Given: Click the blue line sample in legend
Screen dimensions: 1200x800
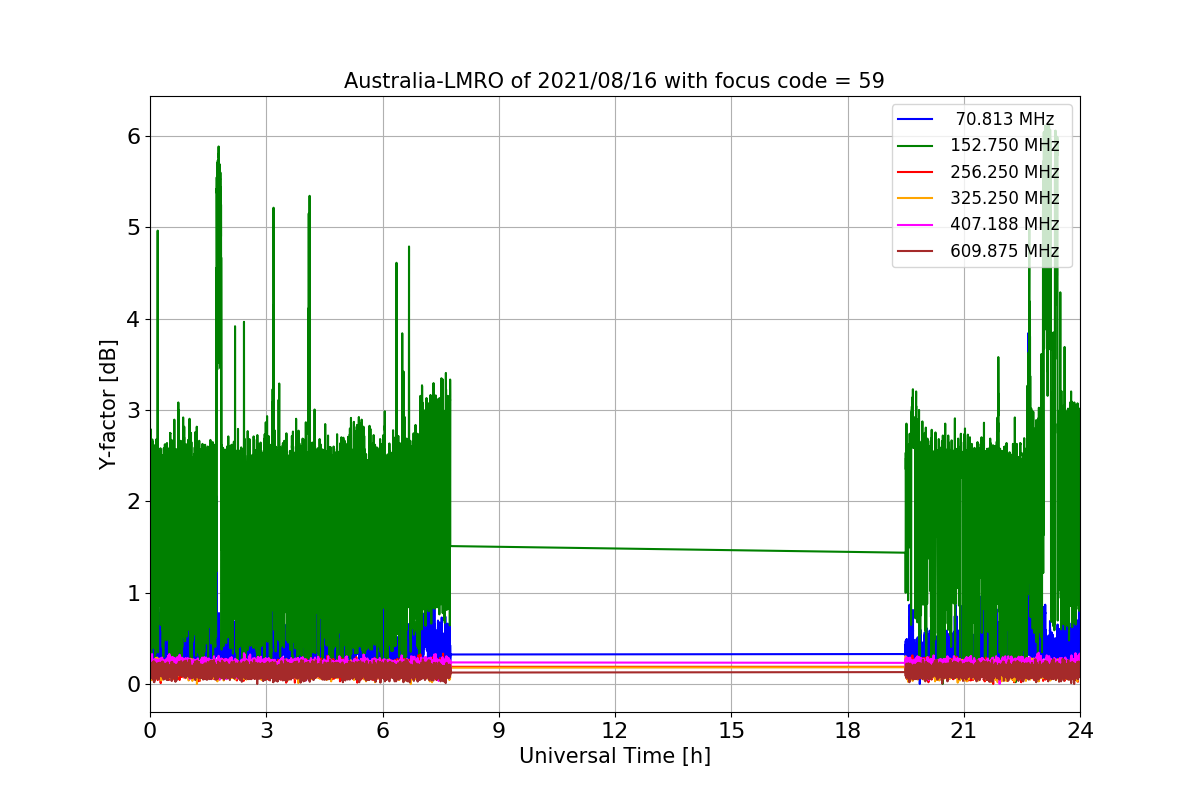Looking at the screenshot, I should 915,120.
